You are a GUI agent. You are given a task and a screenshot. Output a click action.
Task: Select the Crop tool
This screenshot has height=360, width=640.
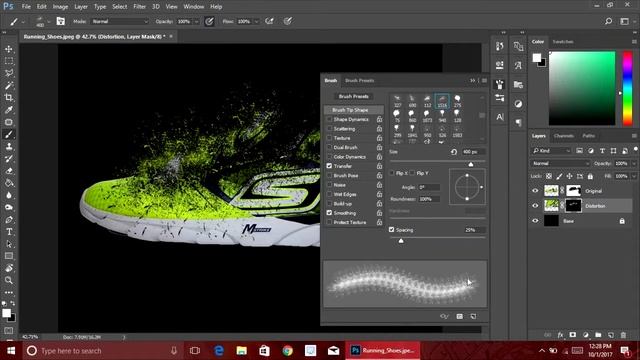coord(9,98)
